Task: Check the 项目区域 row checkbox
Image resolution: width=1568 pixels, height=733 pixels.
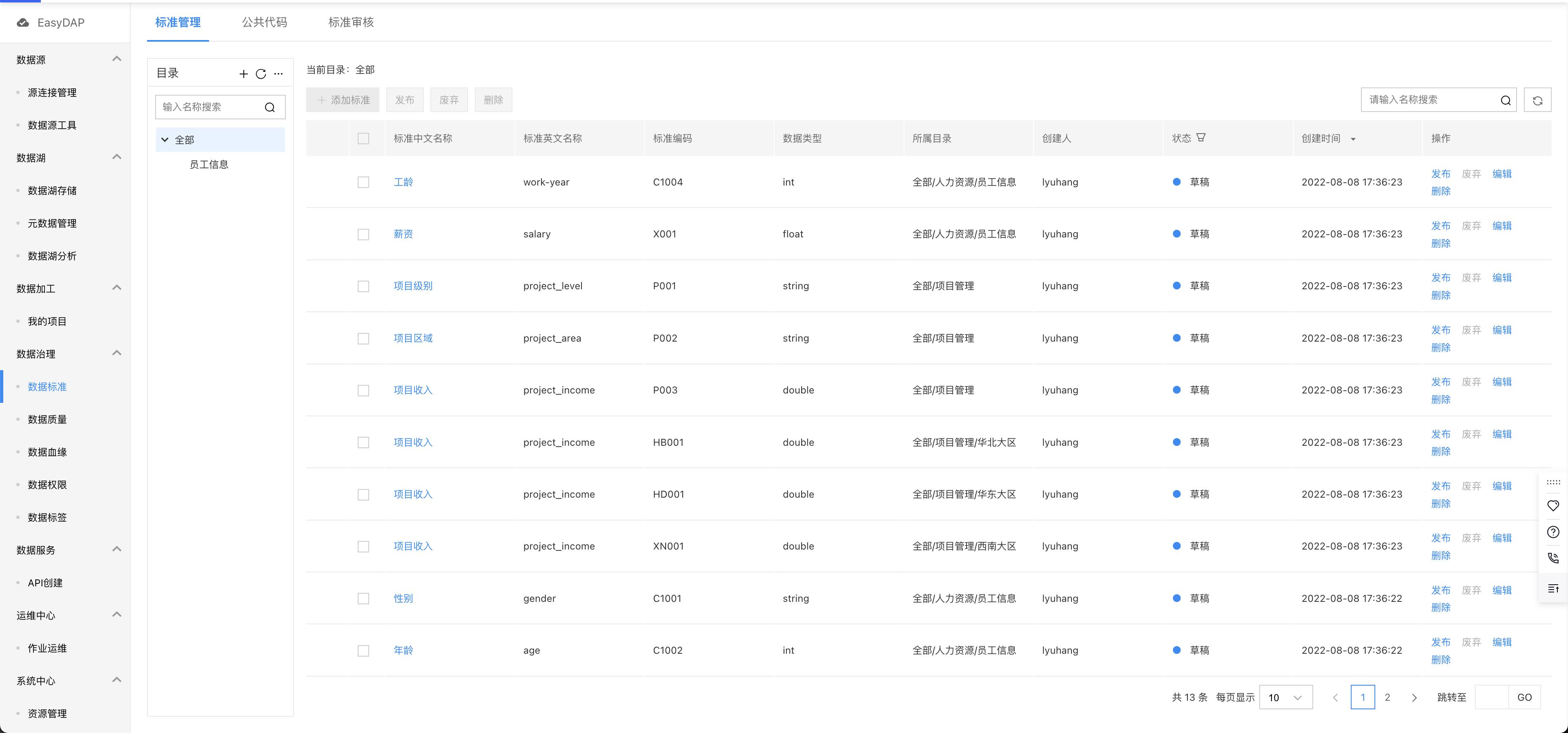Action: pyautogui.click(x=363, y=339)
